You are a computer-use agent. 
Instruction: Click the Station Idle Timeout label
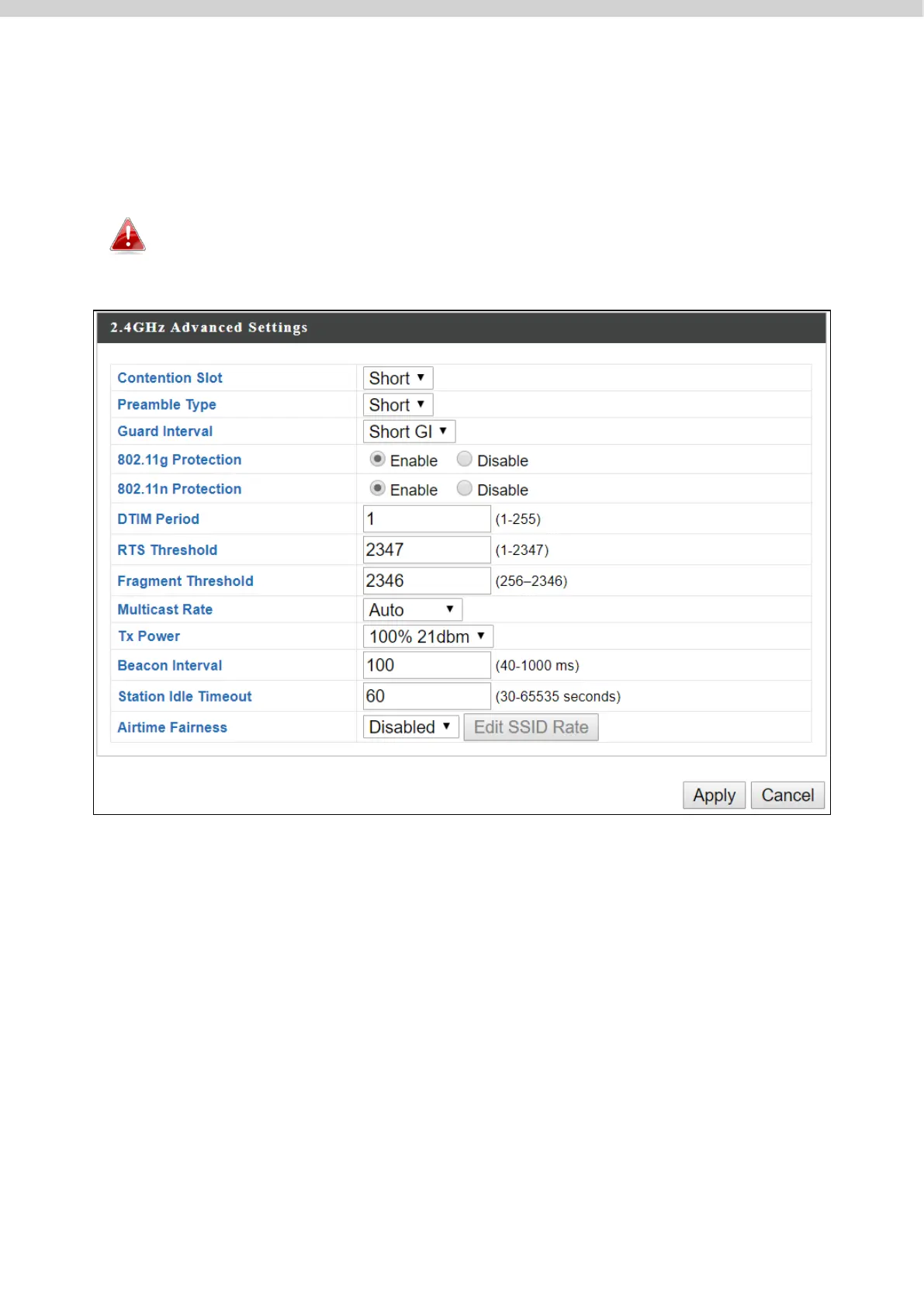[x=185, y=696]
